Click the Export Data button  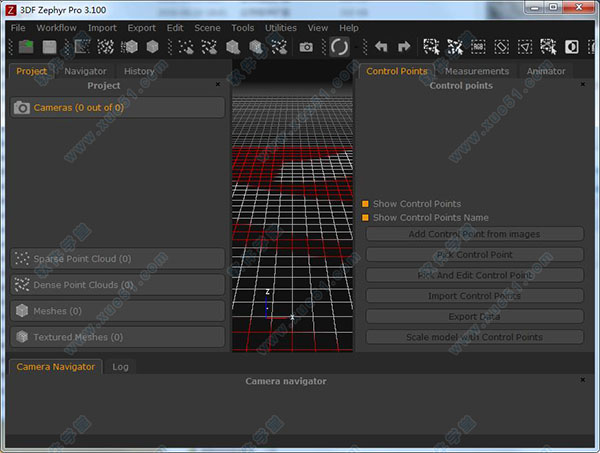(x=474, y=317)
